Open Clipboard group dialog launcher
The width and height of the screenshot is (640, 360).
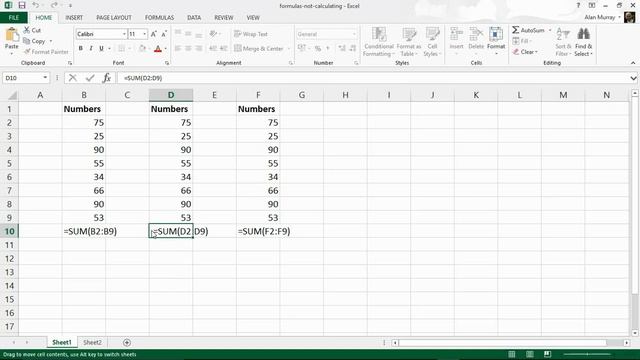[x=70, y=63]
